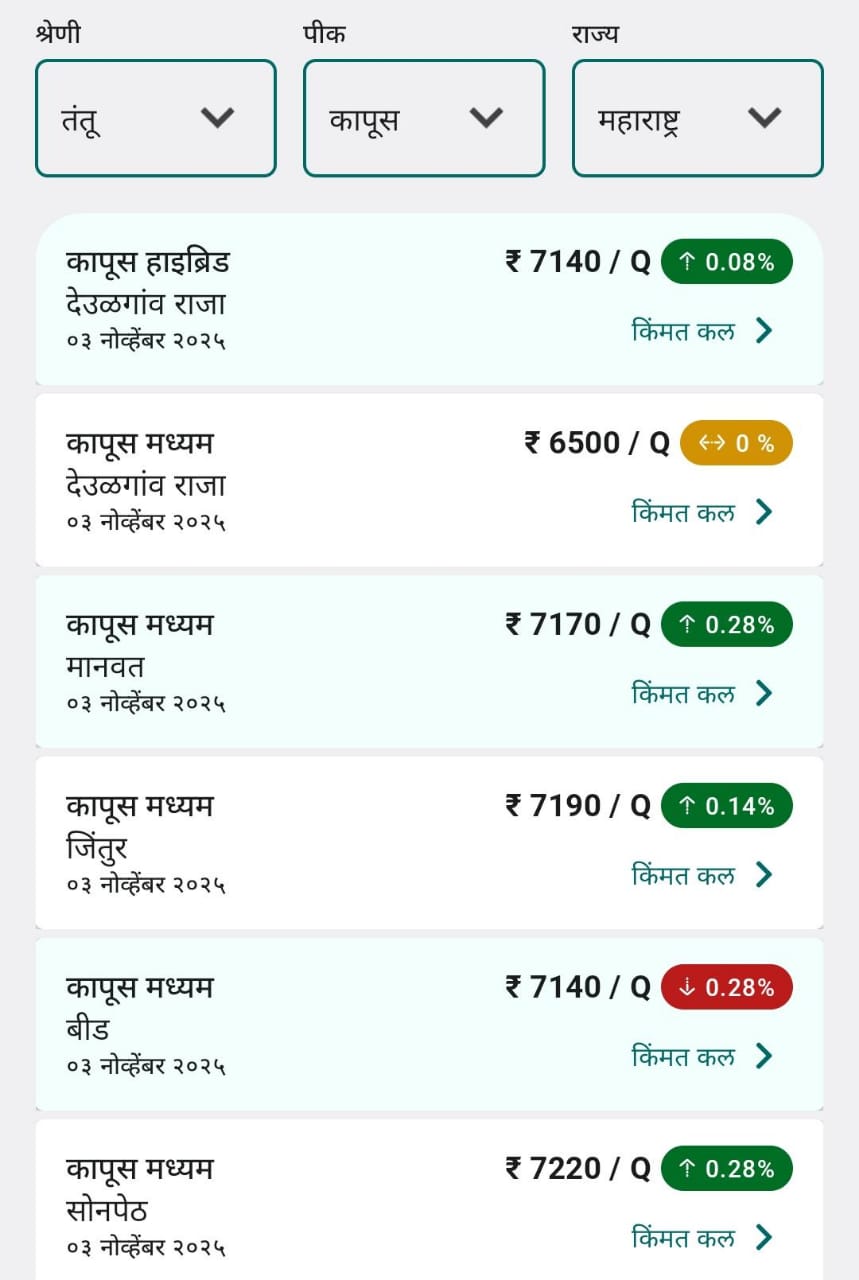Click chevron arrow on मानवत card
The width and height of the screenshot is (859, 1280).
point(764,693)
